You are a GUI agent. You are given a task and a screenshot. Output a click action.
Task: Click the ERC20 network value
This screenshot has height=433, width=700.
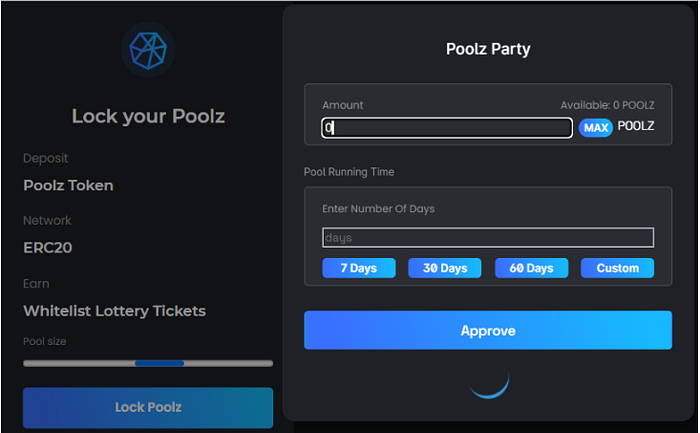[x=48, y=247]
